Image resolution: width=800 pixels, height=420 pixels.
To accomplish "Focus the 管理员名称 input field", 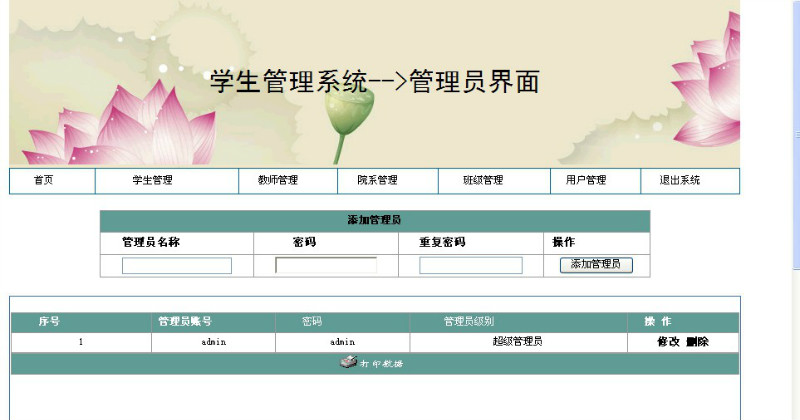I will tap(177, 266).
